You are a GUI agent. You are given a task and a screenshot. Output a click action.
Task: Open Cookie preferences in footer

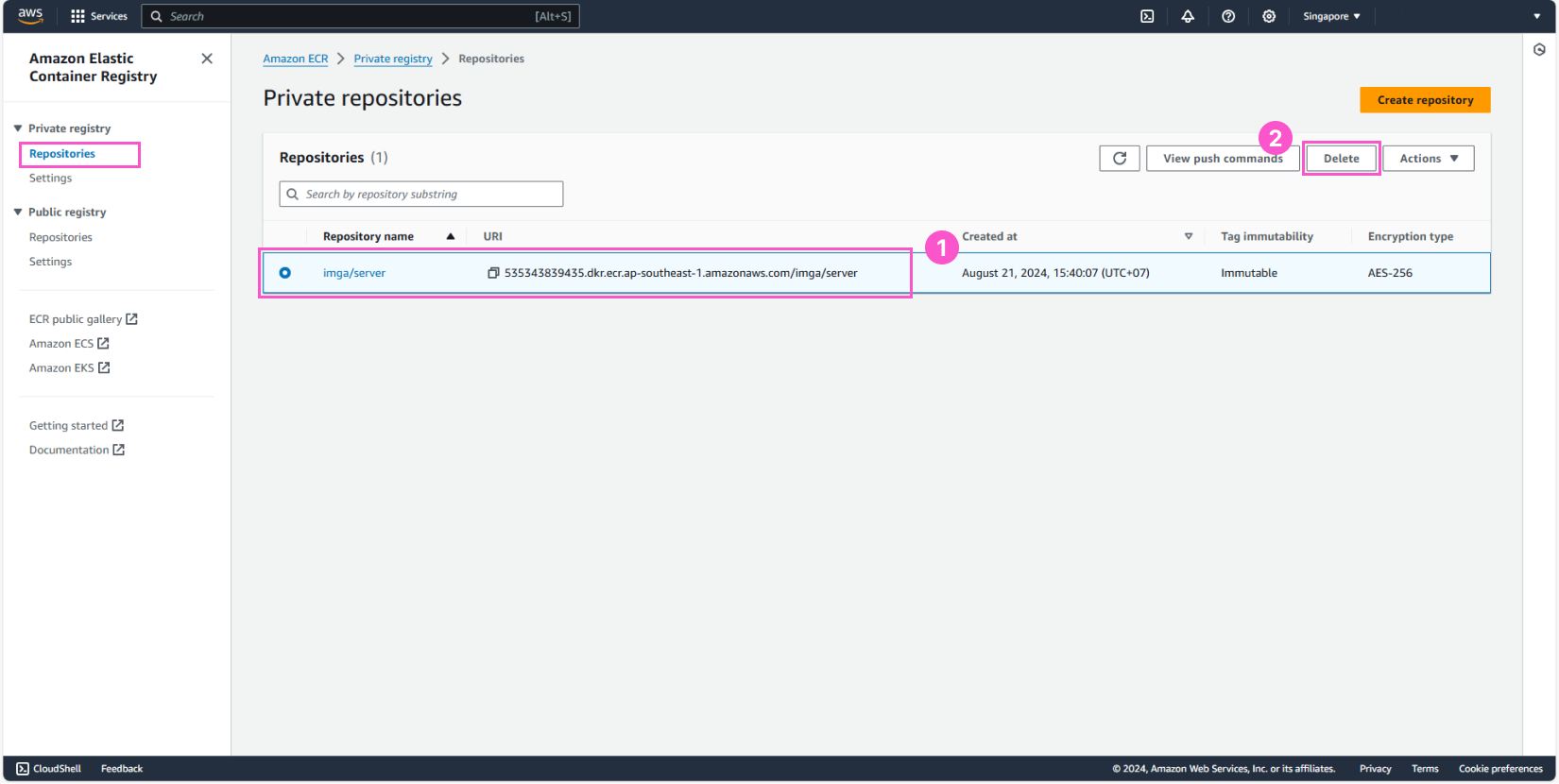(x=1500, y=769)
